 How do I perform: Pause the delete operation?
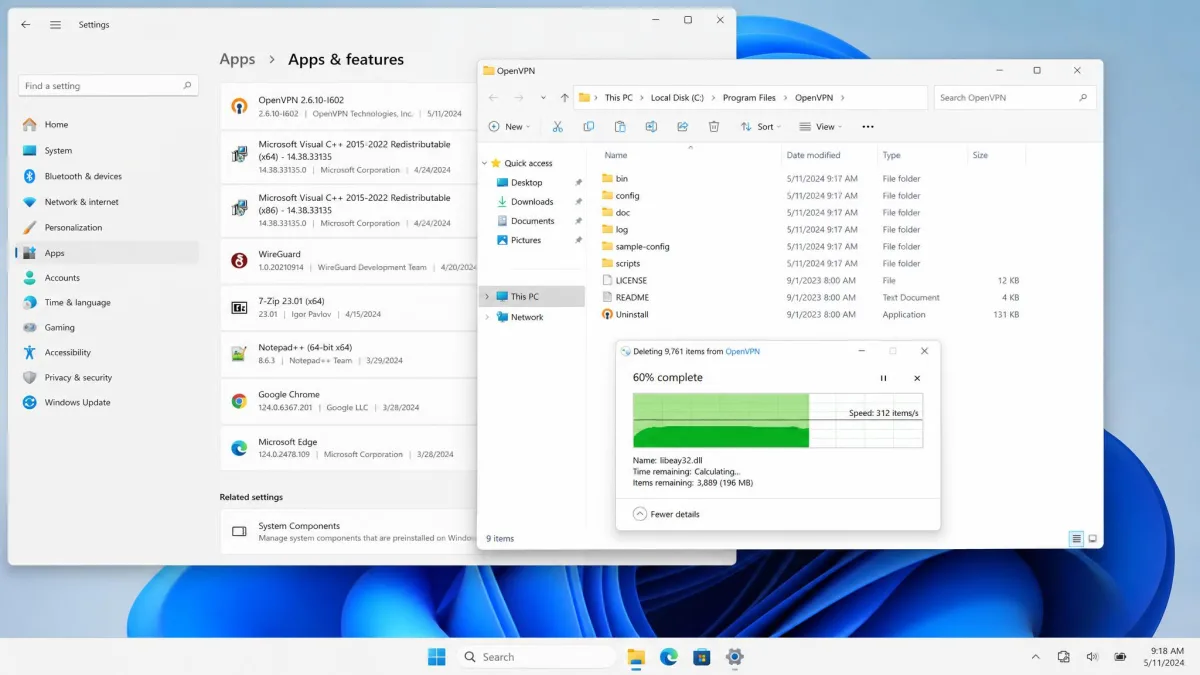[x=883, y=378]
